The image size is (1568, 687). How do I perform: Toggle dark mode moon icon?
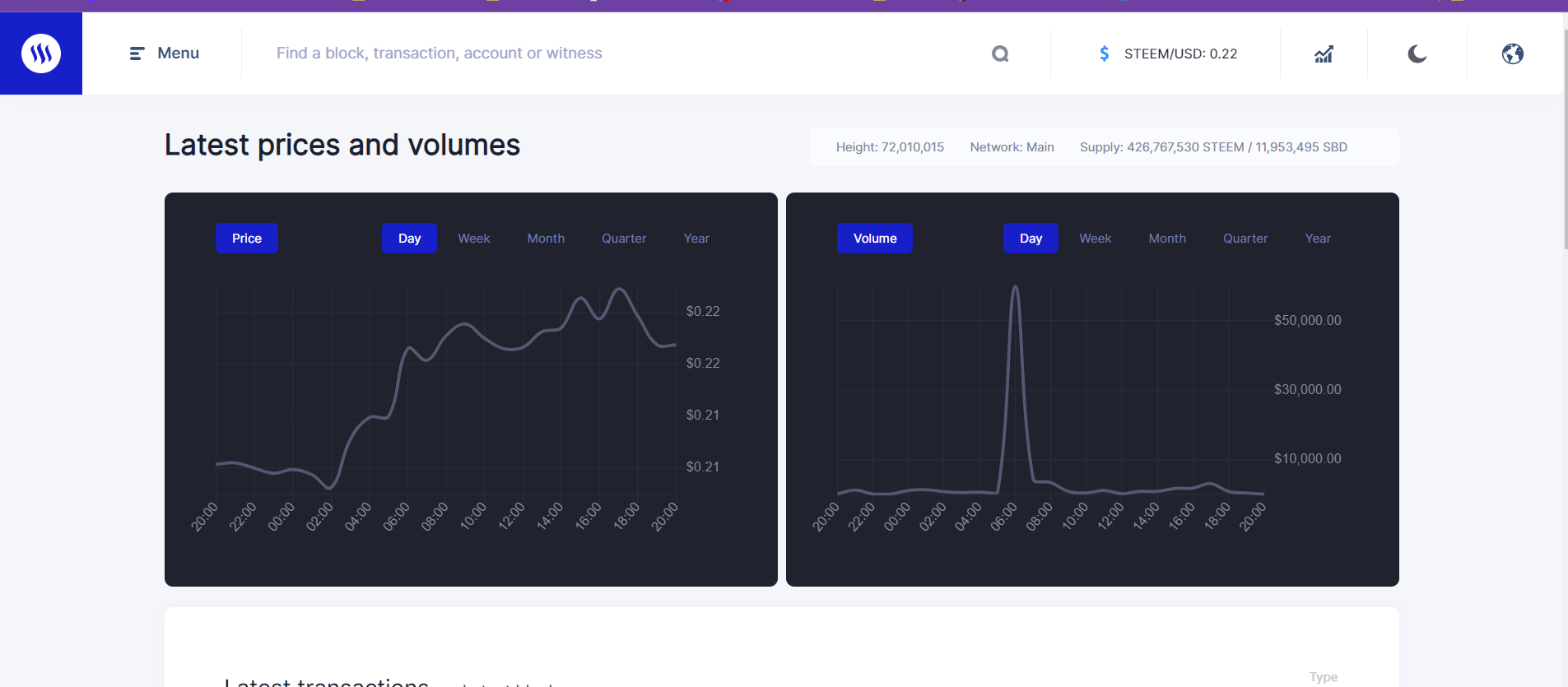point(1417,54)
